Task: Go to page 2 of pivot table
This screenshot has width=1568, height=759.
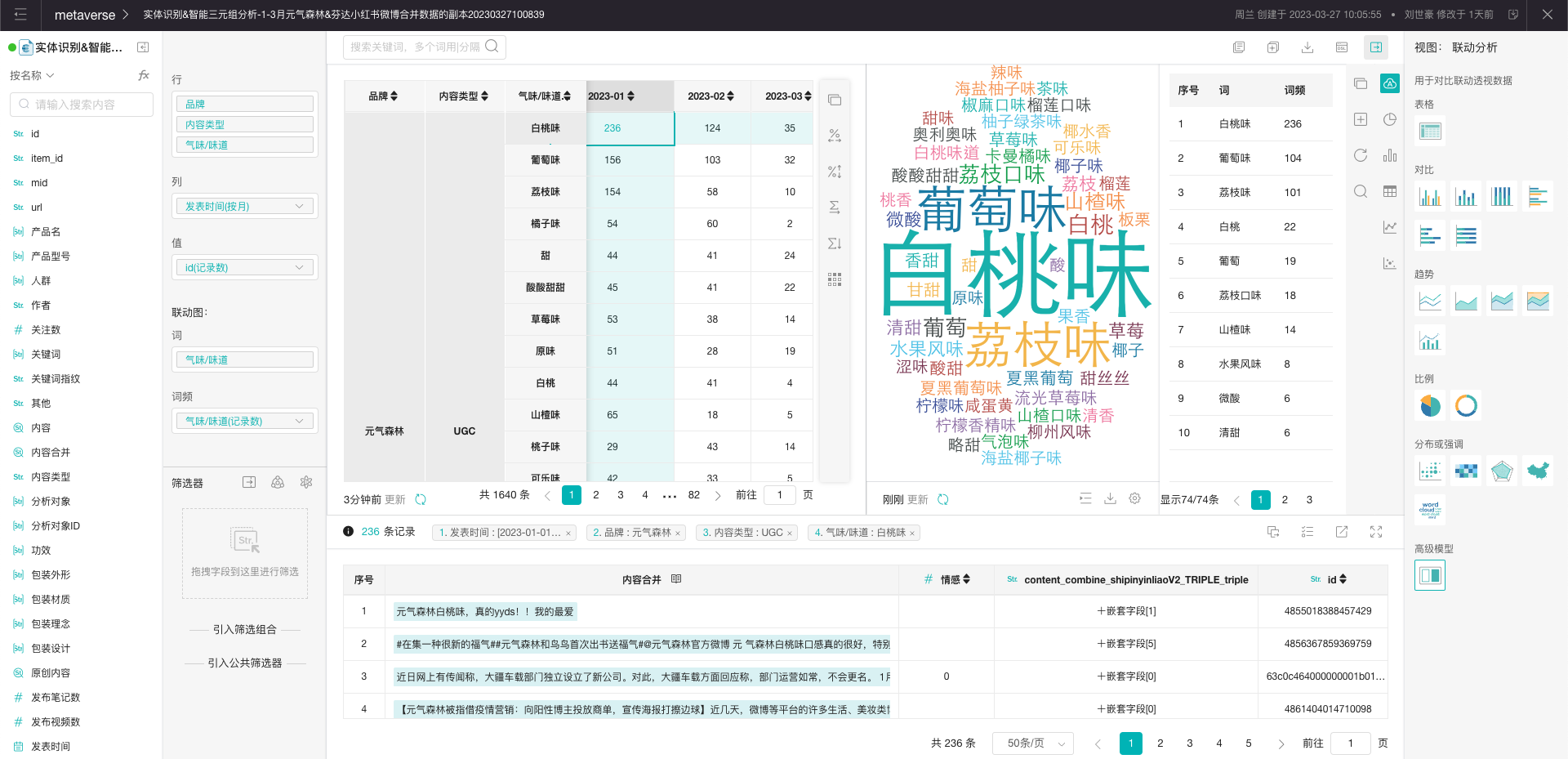Action: point(596,495)
